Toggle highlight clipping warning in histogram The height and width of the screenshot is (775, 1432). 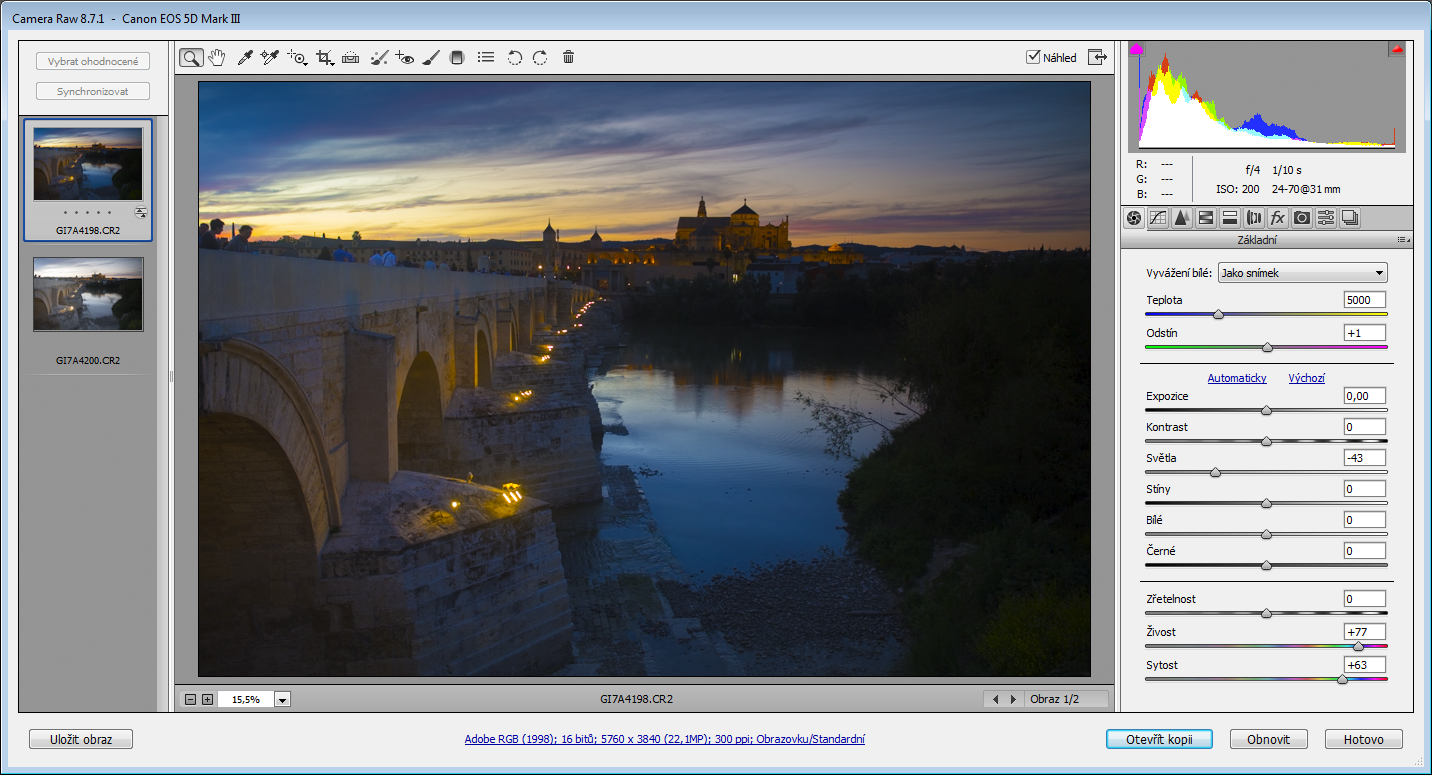1397,49
